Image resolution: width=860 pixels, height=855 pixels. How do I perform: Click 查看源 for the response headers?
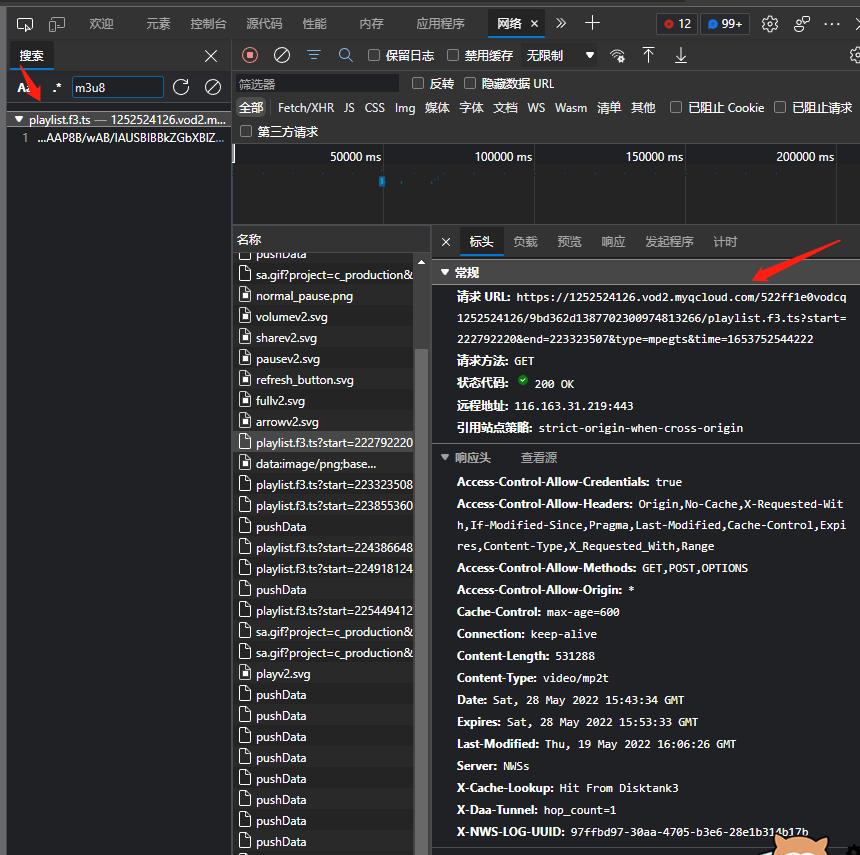pos(538,457)
